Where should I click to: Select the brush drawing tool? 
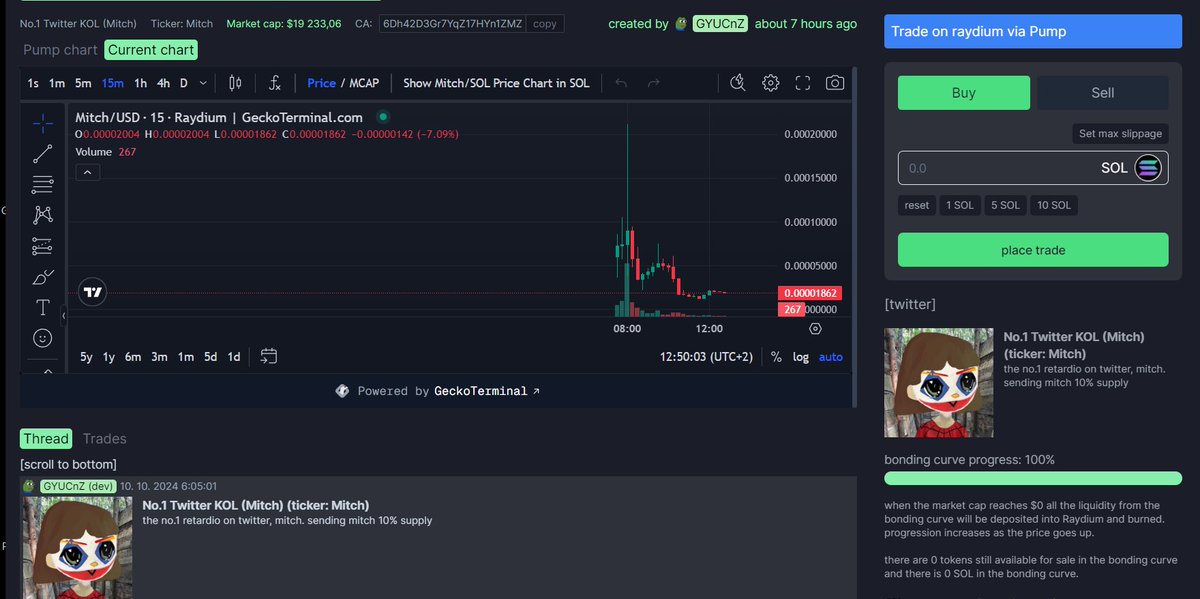(42, 276)
